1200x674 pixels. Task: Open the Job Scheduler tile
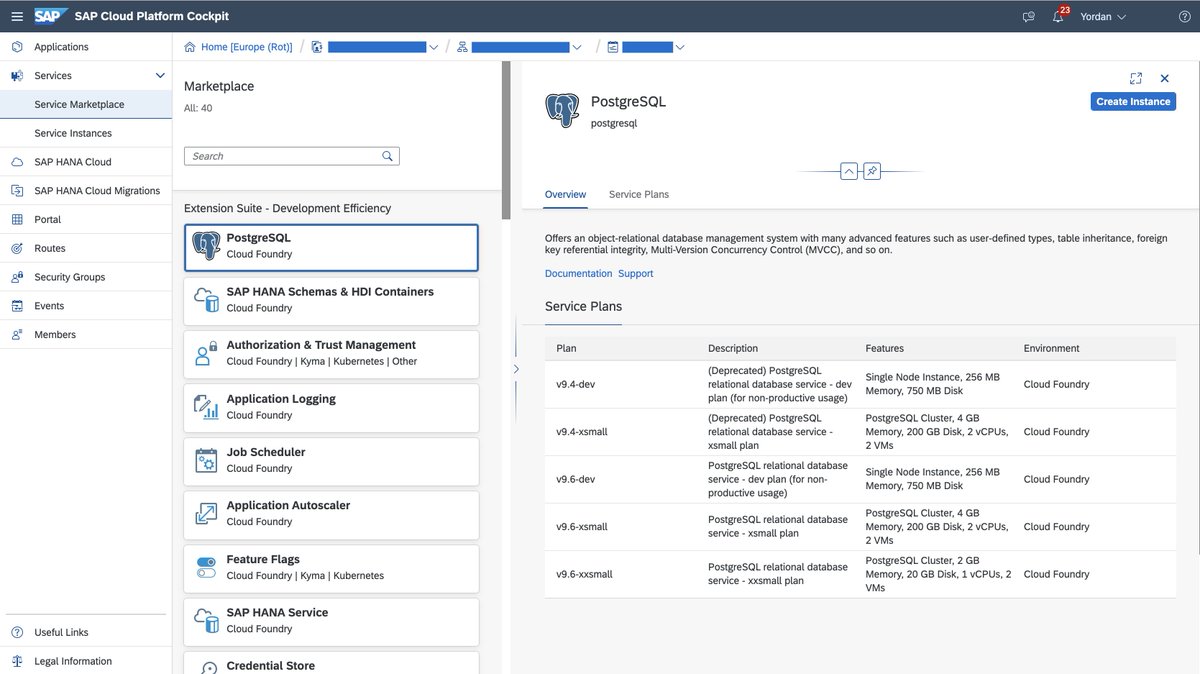[x=331, y=460]
